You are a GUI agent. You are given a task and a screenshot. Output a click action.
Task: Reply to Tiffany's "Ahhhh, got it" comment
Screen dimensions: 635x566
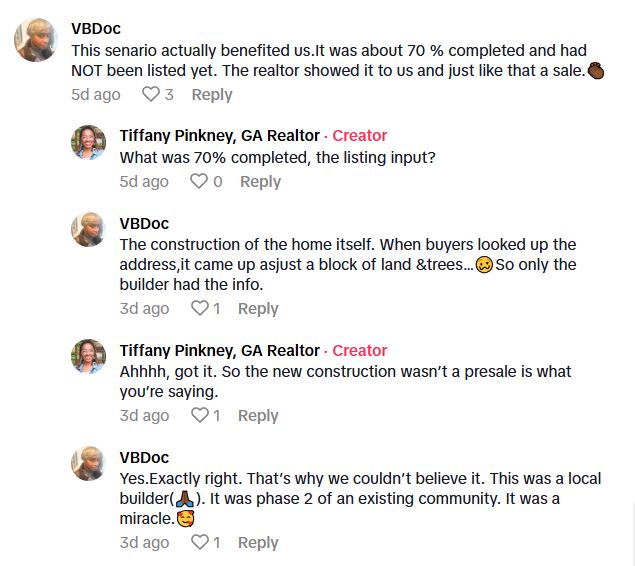point(258,415)
